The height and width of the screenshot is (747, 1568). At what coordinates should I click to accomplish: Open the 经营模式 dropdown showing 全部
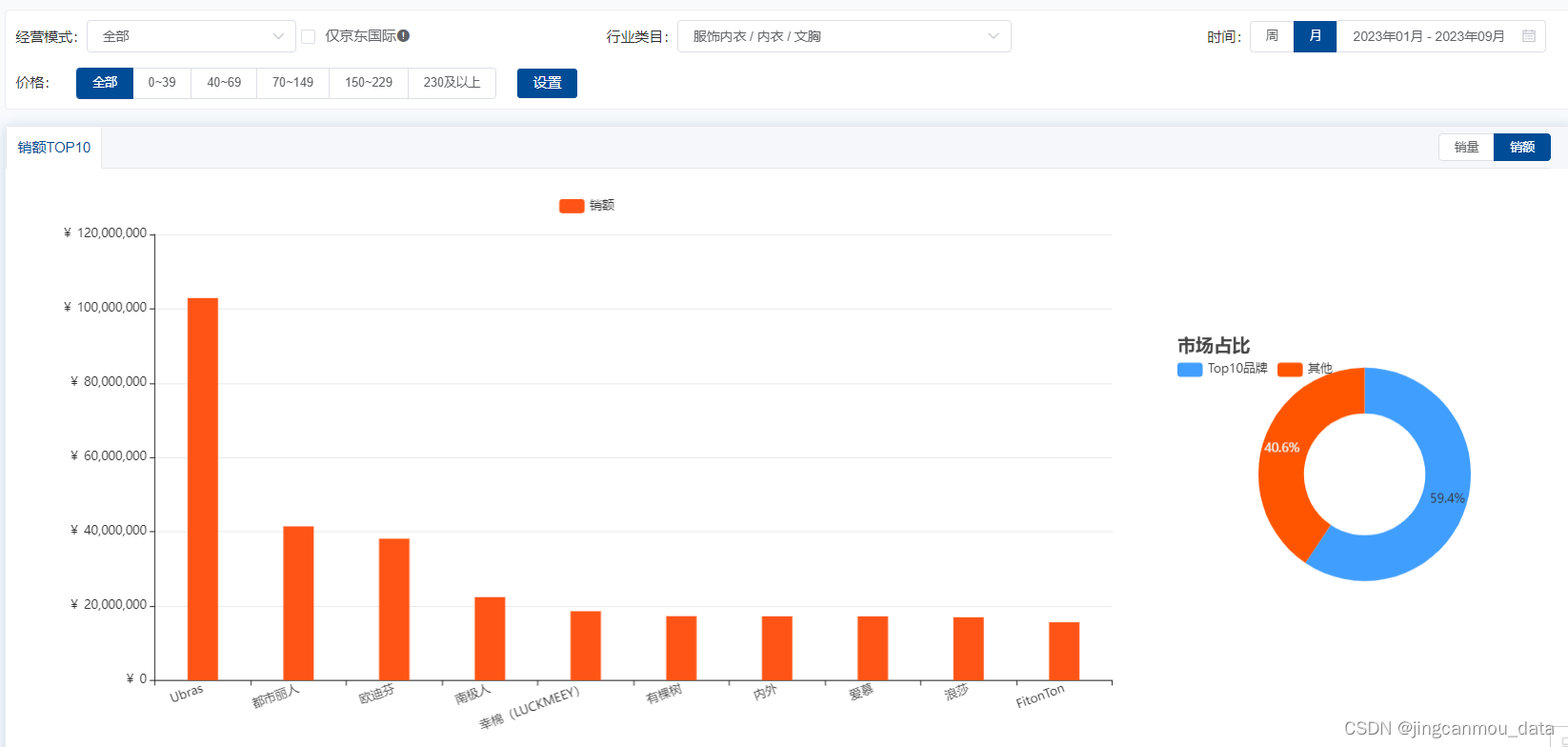point(191,36)
